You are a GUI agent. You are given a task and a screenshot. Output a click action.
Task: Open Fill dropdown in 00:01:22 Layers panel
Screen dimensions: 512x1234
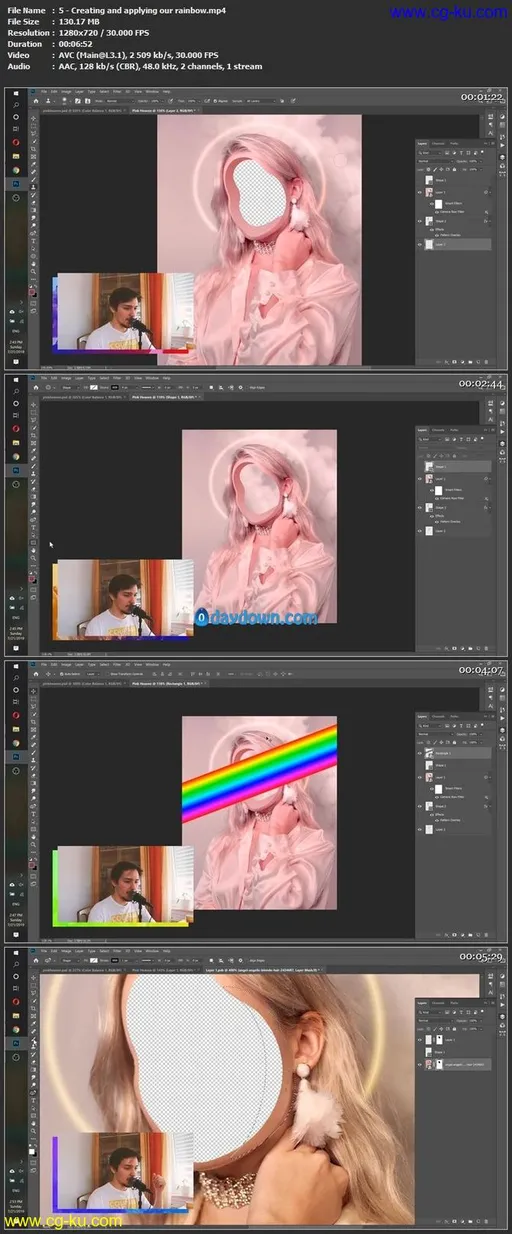481,170
